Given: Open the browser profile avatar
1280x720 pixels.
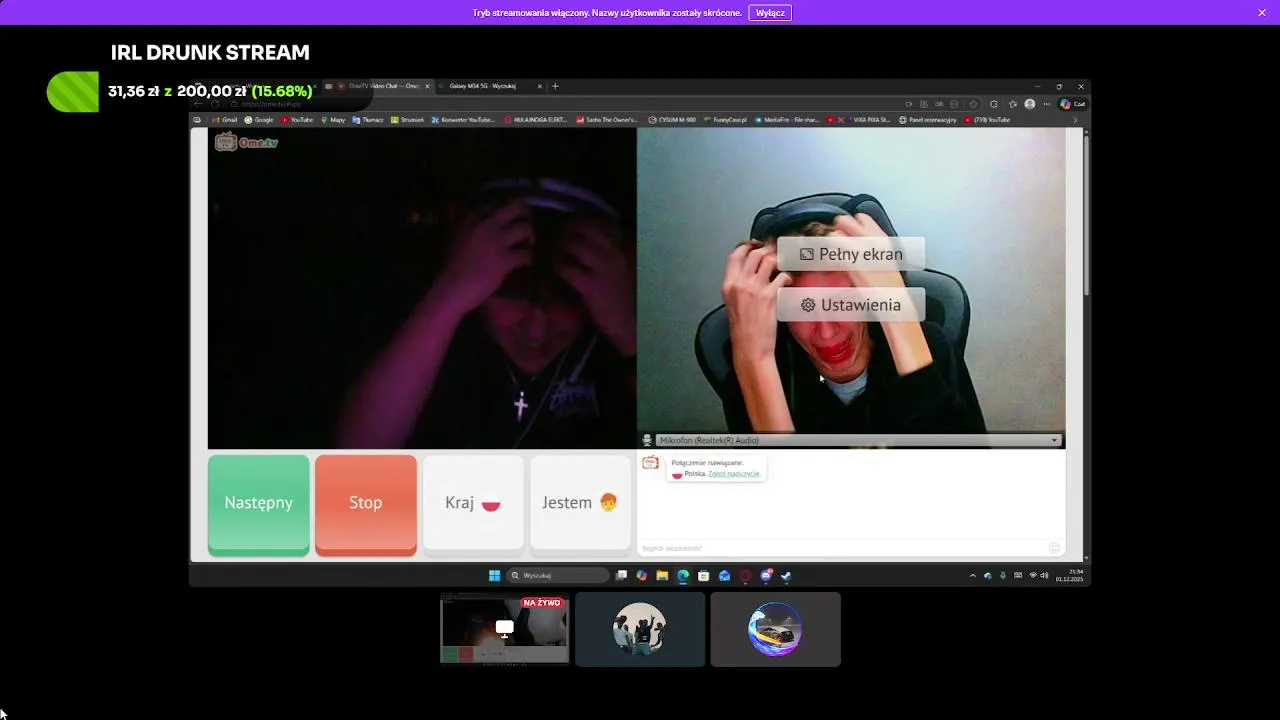Looking at the screenshot, I should [1030, 104].
